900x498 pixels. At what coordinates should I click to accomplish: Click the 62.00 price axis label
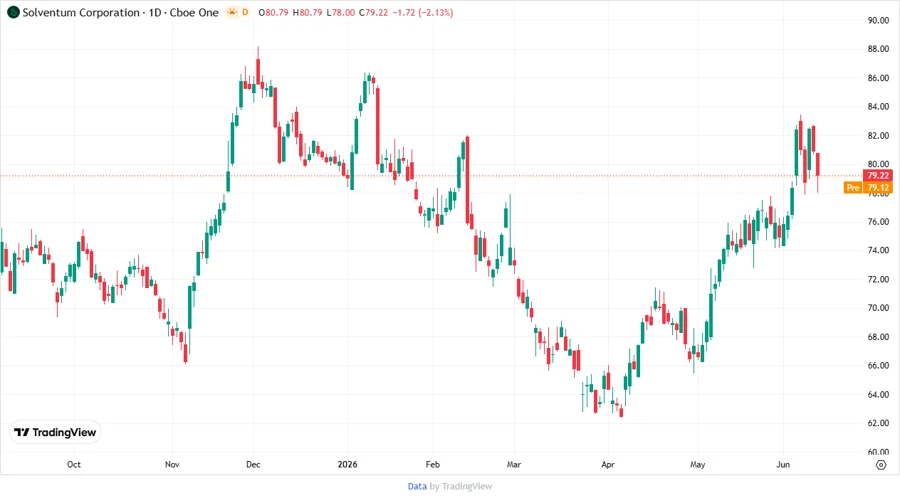point(878,423)
